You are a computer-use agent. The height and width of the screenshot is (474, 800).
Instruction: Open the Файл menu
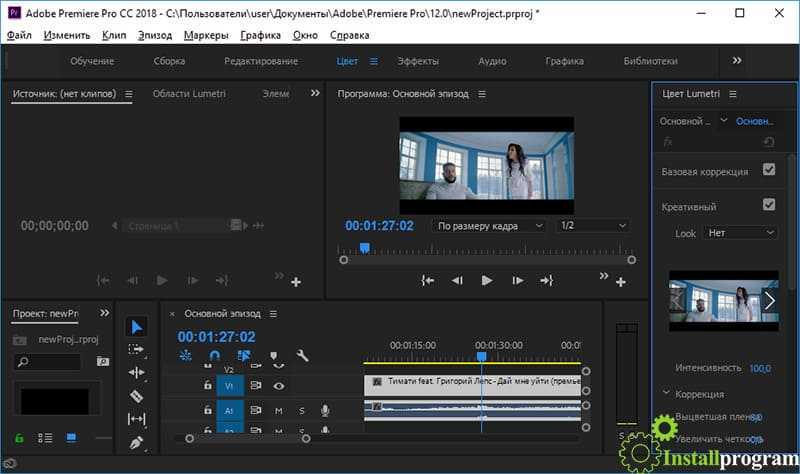[x=19, y=35]
